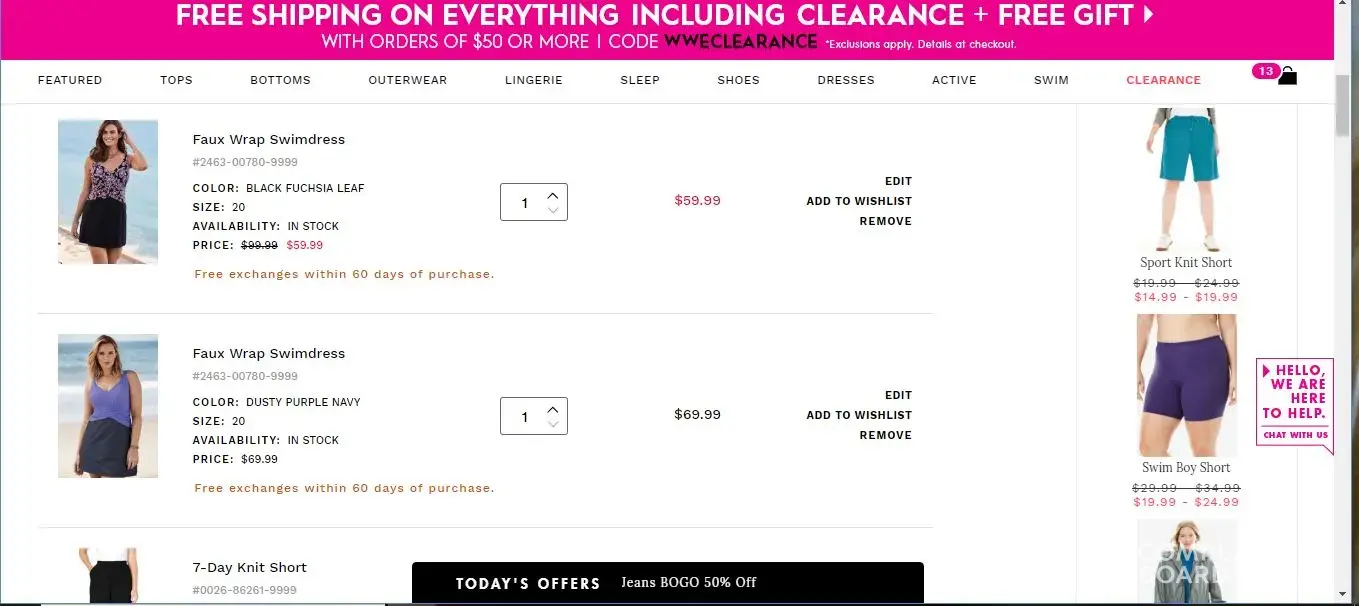Increase quantity of Dusty Purple Navy swimdress

pyautogui.click(x=553, y=409)
